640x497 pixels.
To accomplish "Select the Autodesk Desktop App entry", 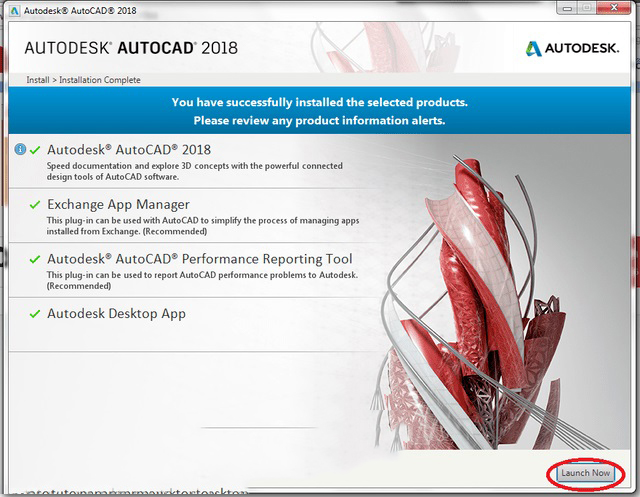I will click(x=116, y=314).
